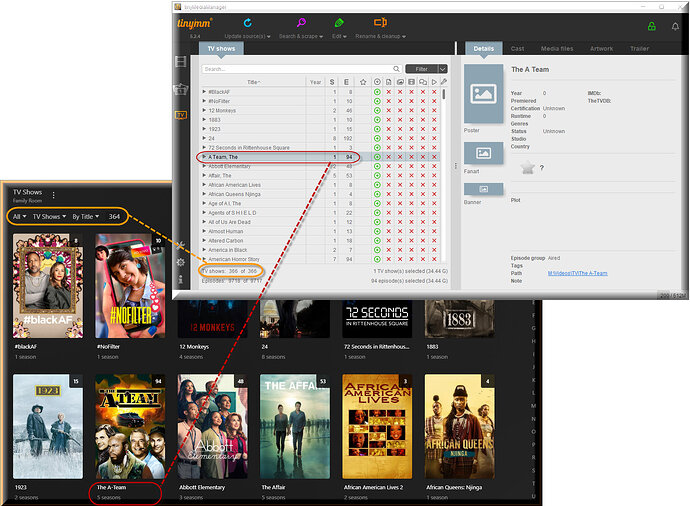Select the American Horror Story row

point(320,259)
